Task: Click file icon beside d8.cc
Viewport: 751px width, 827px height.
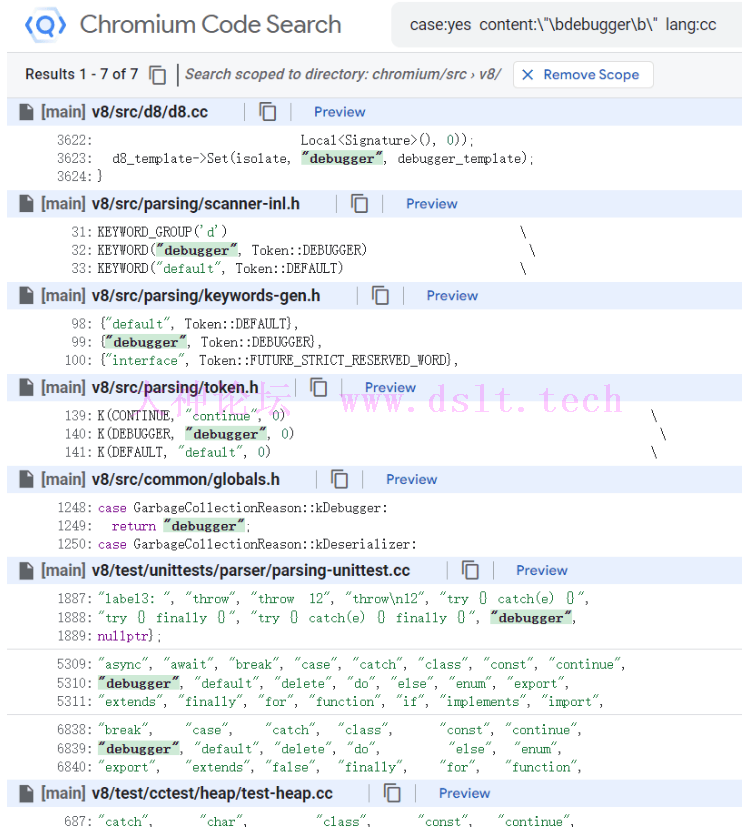Action: click(26, 112)
